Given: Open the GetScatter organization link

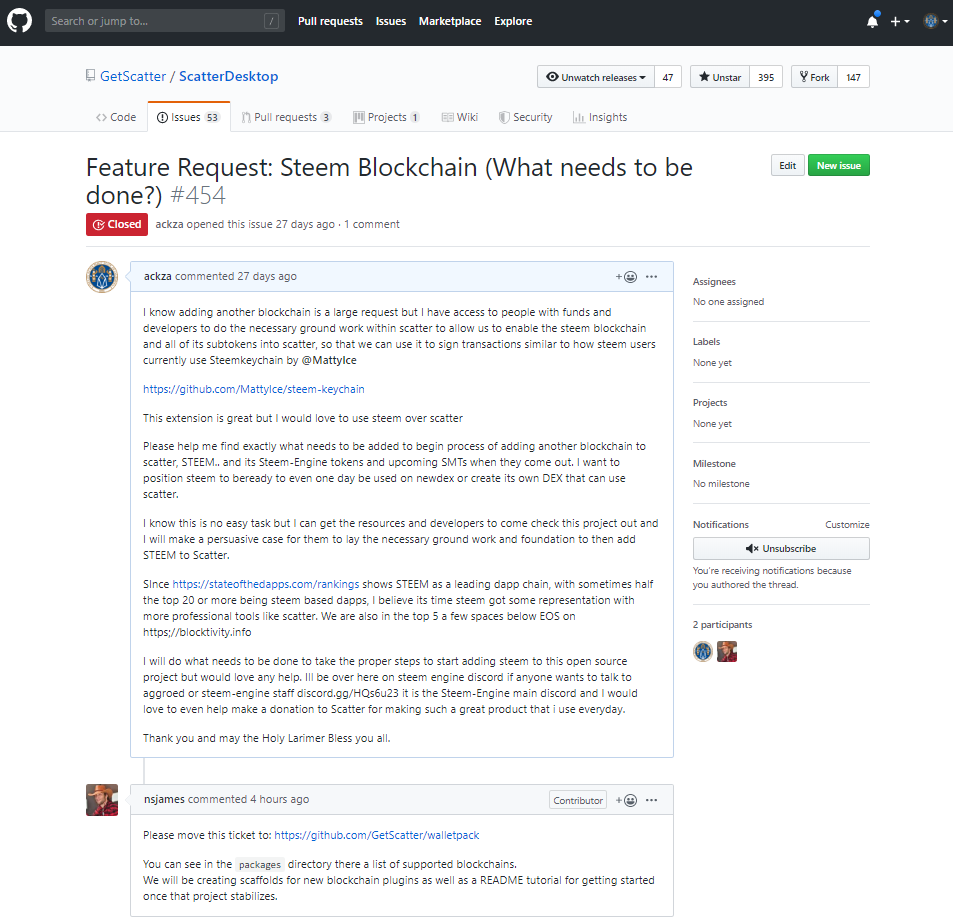Looking at the screenshot, I should 133,77.
